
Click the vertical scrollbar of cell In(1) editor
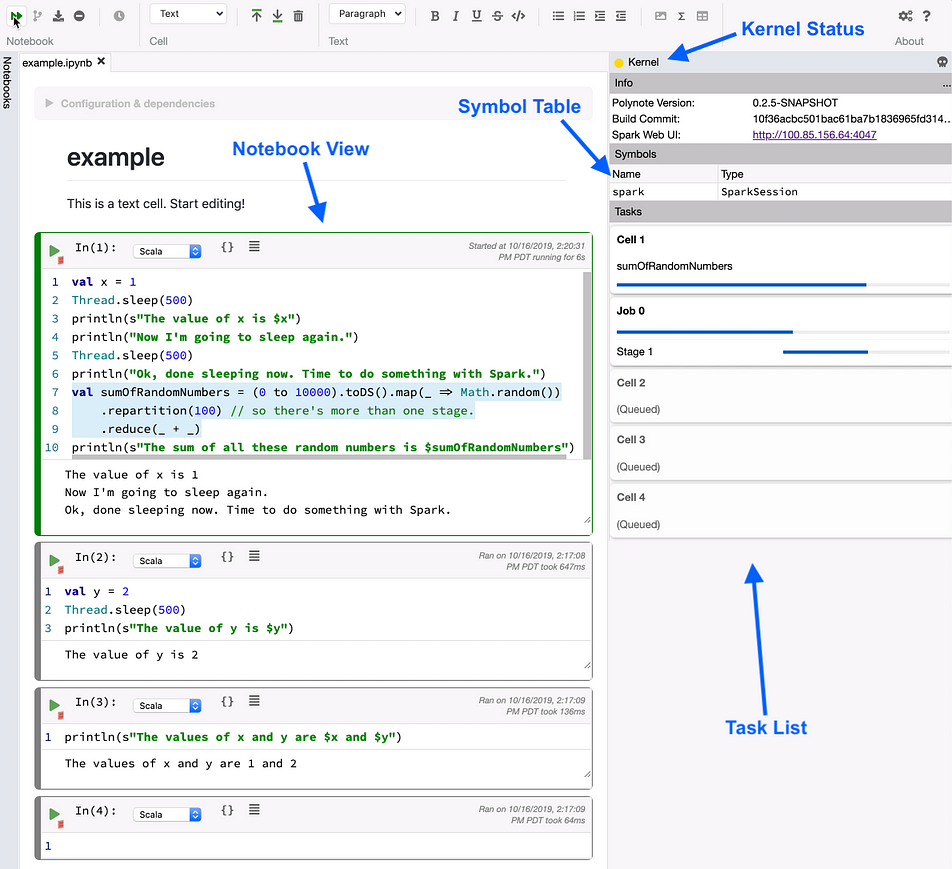[586, 364]
